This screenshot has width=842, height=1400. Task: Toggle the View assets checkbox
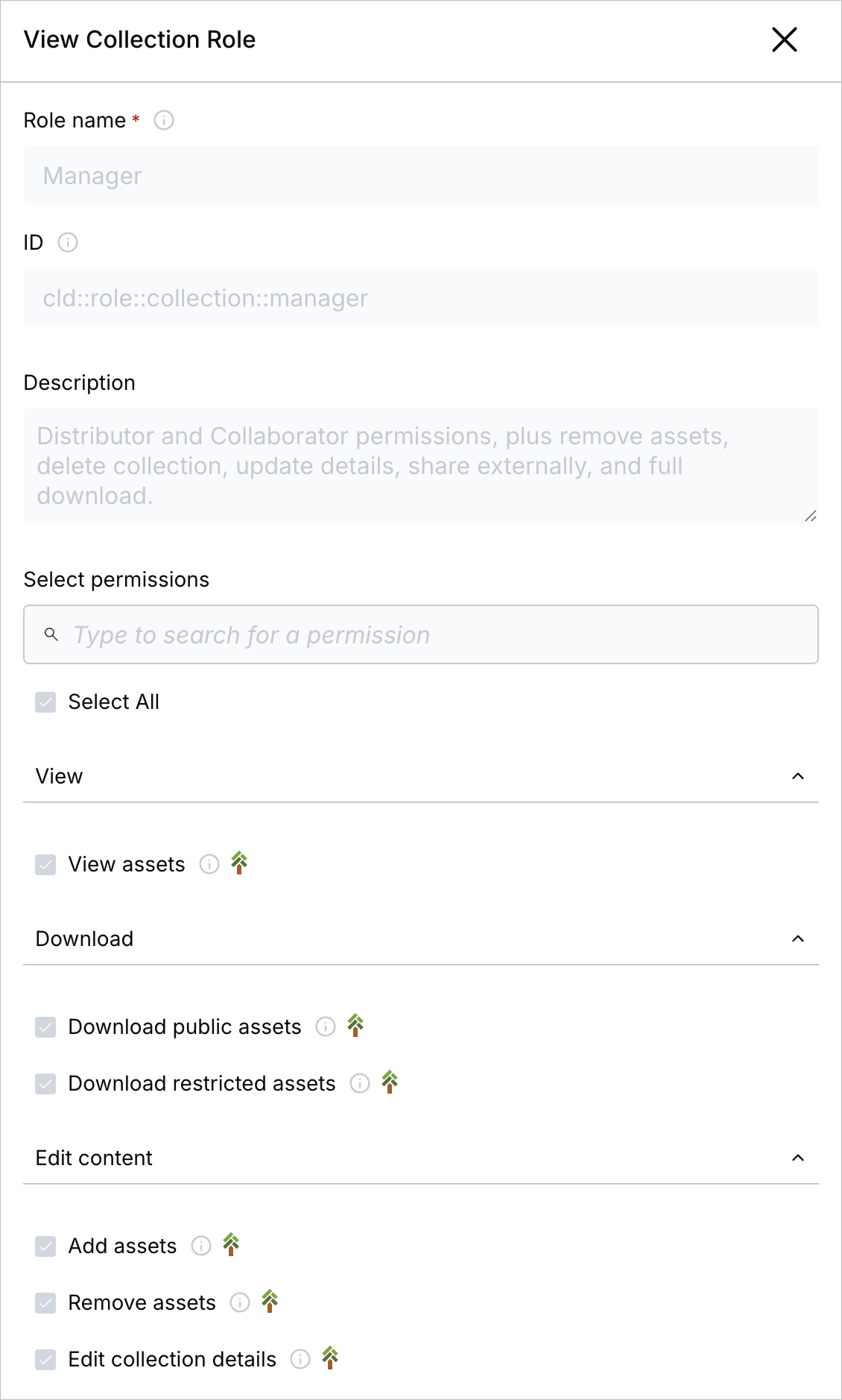click(x=45, y=865)
